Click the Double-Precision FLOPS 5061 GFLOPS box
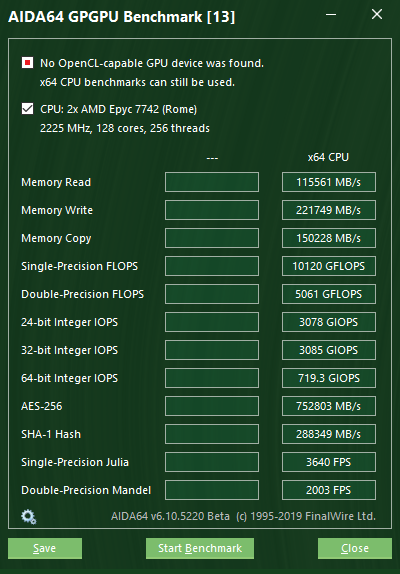 [329, 294]
